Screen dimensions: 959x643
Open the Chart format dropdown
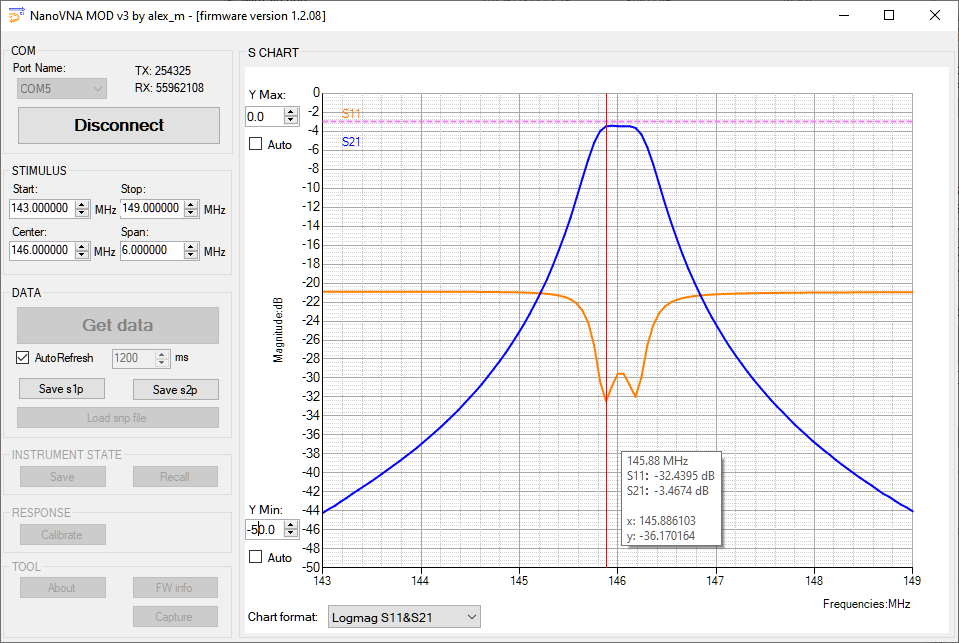[404, 617]
